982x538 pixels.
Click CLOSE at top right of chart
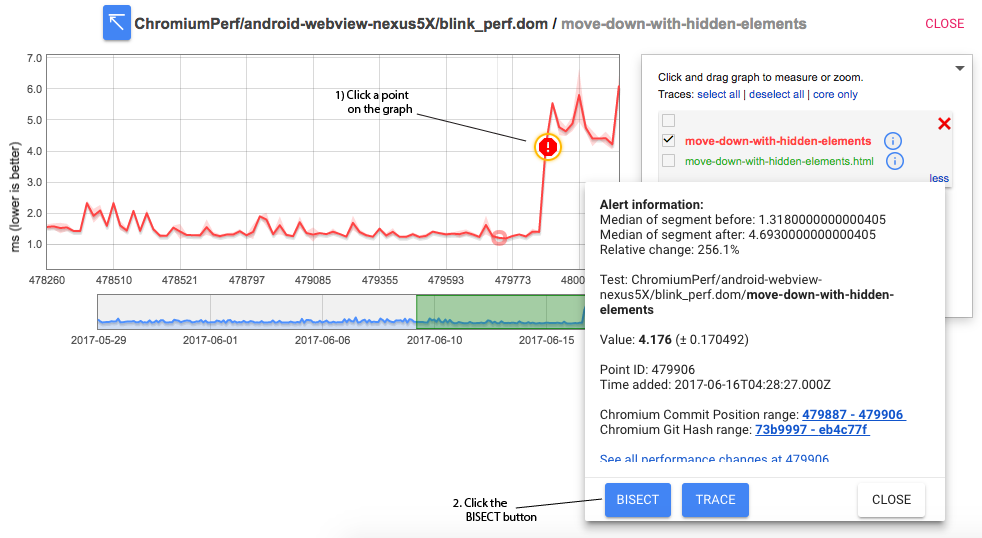click(944, 24)
